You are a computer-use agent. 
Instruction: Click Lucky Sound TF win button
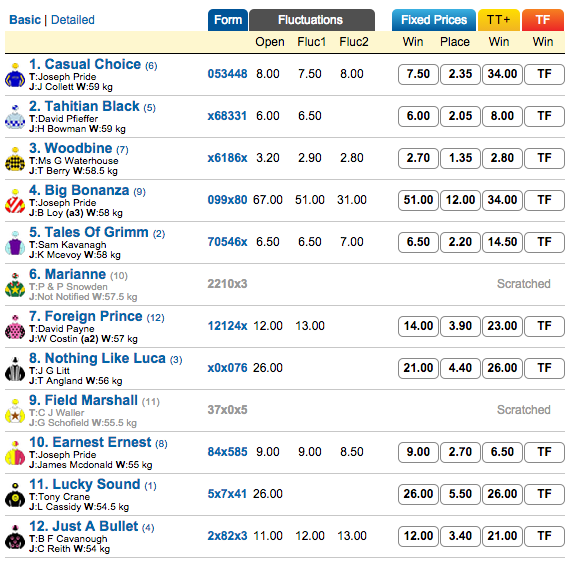[x=544, y=494]
